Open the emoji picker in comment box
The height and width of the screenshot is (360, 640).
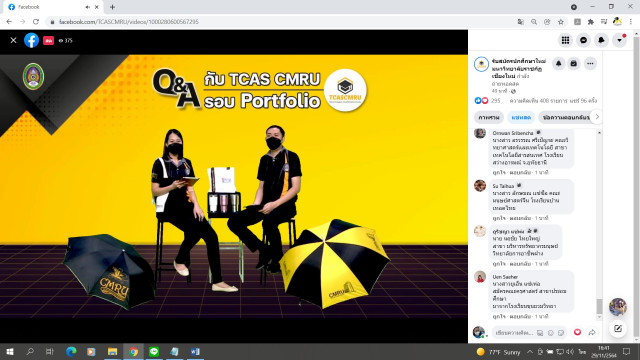point(551,333)
